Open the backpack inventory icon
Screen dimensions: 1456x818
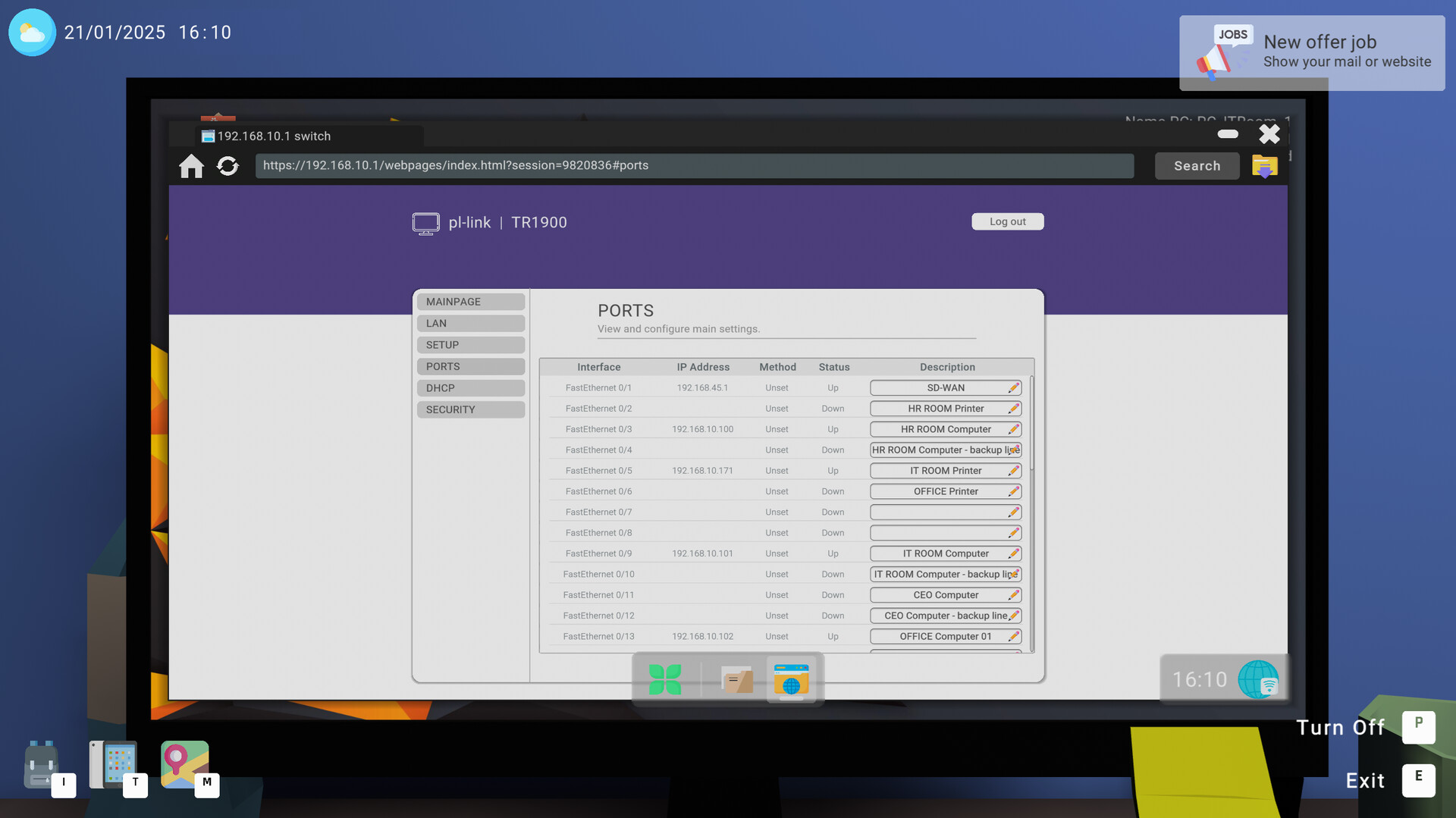pos(41,766)
